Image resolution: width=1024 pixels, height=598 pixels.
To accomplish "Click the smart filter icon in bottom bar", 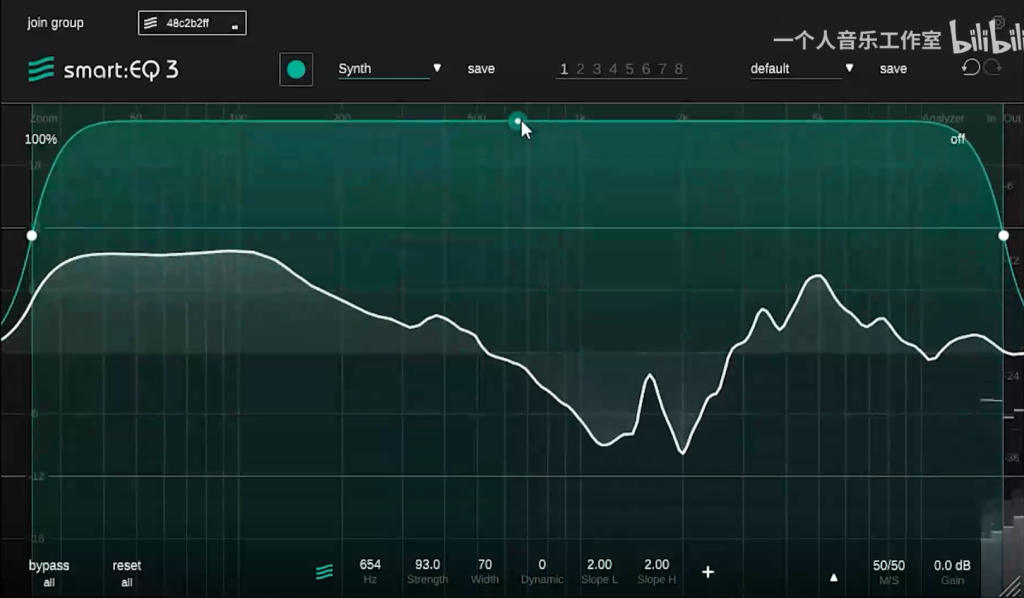I will click(x=324, y=572).
